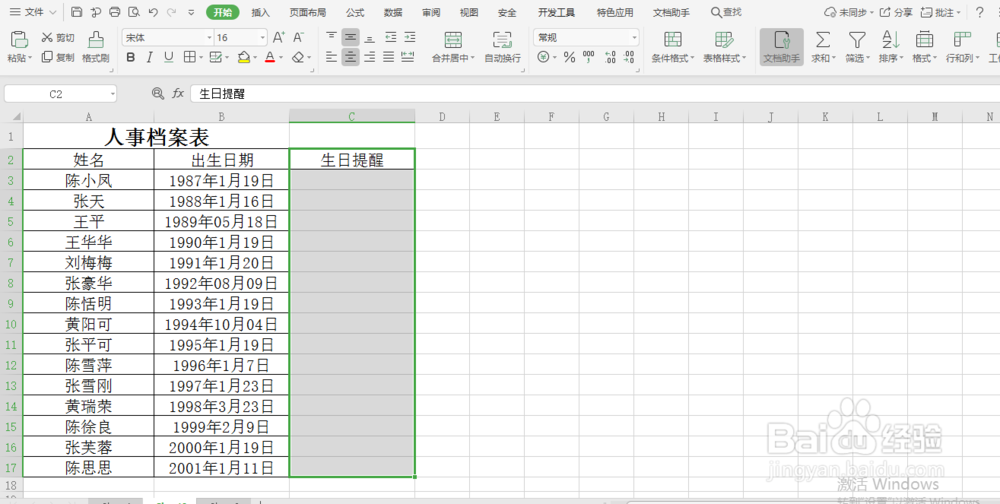The image size is (1000, 504).
Task: Click the red font color A swatch
Action: point(269,57)
